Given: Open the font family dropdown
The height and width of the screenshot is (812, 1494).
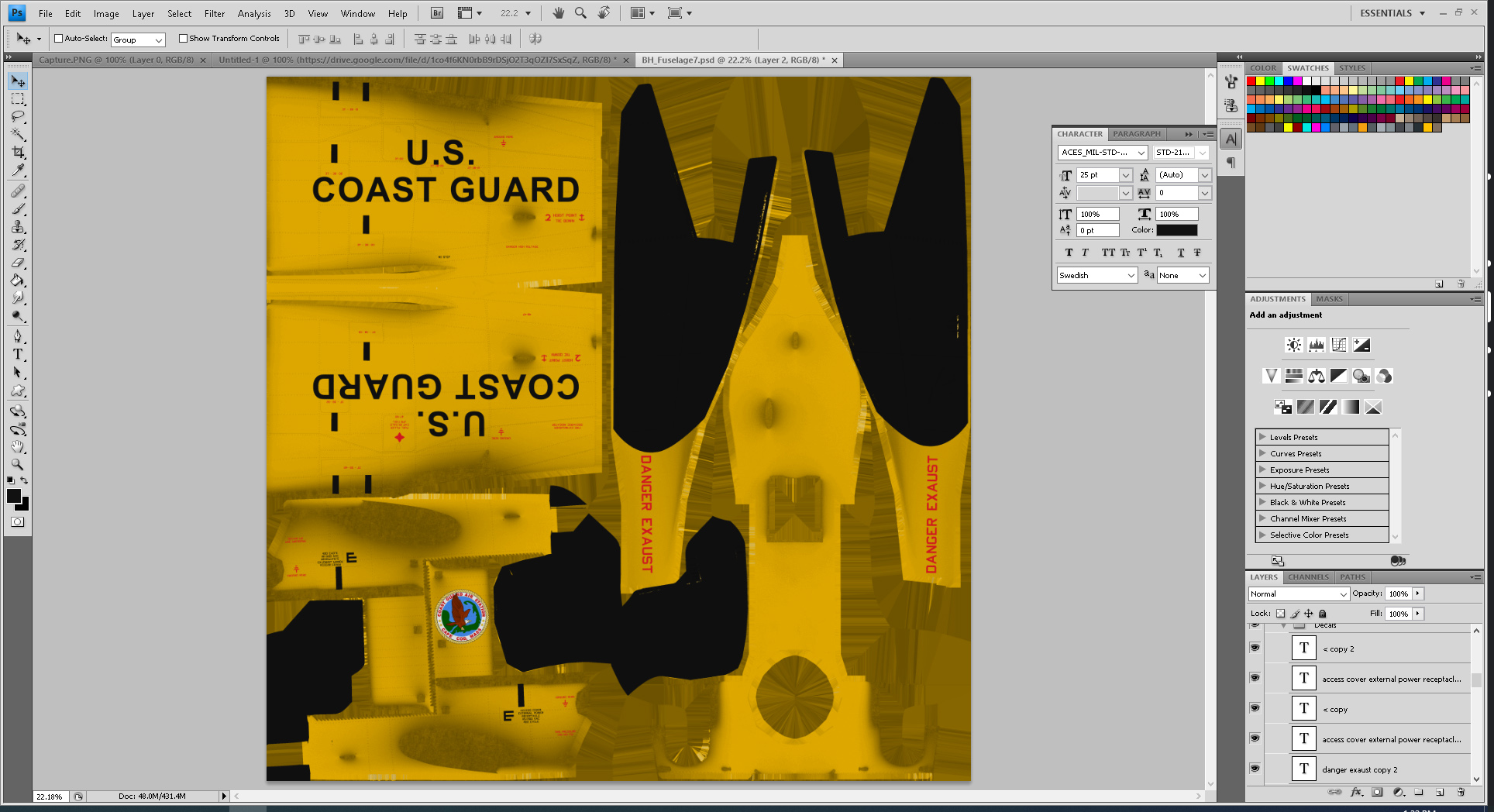Looking at the screenshot, I should (1141, 153).
